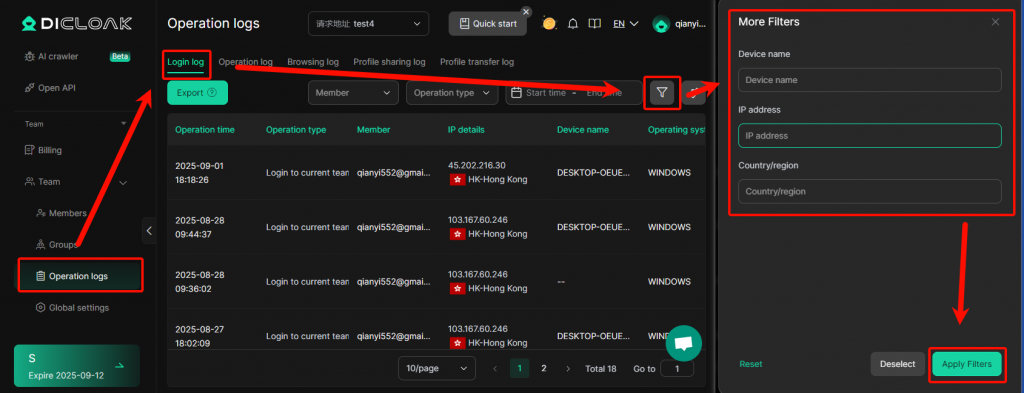Click the green chat support bubble
This screenshot has width=1024, height=393.
click(683, 343)
